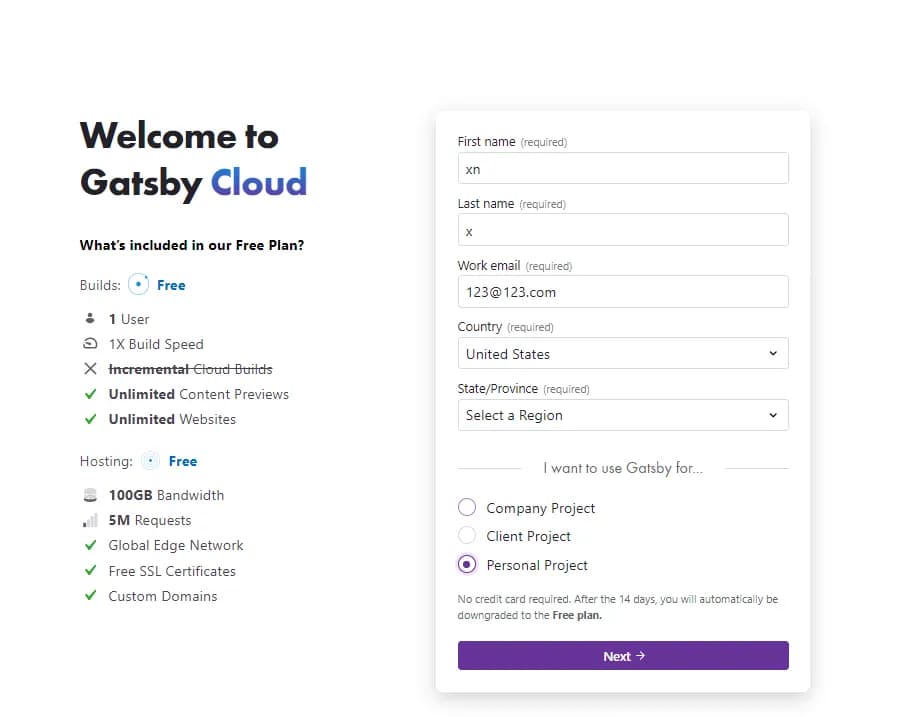The image size is (910, 717).
Task: Choose the Client Project radio button
Action: tap(467, 535)
